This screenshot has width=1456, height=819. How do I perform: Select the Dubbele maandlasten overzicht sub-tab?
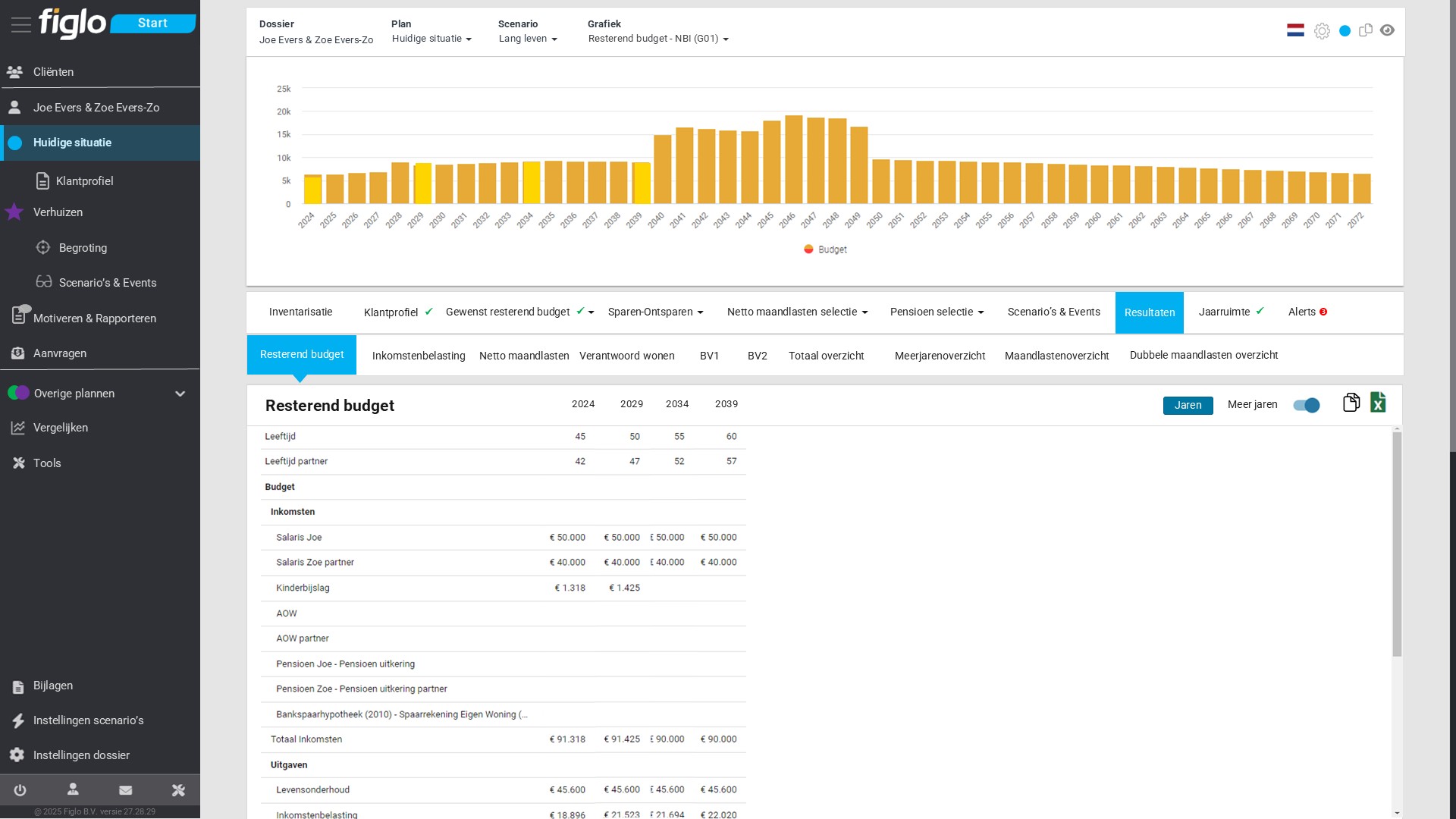1203,355
